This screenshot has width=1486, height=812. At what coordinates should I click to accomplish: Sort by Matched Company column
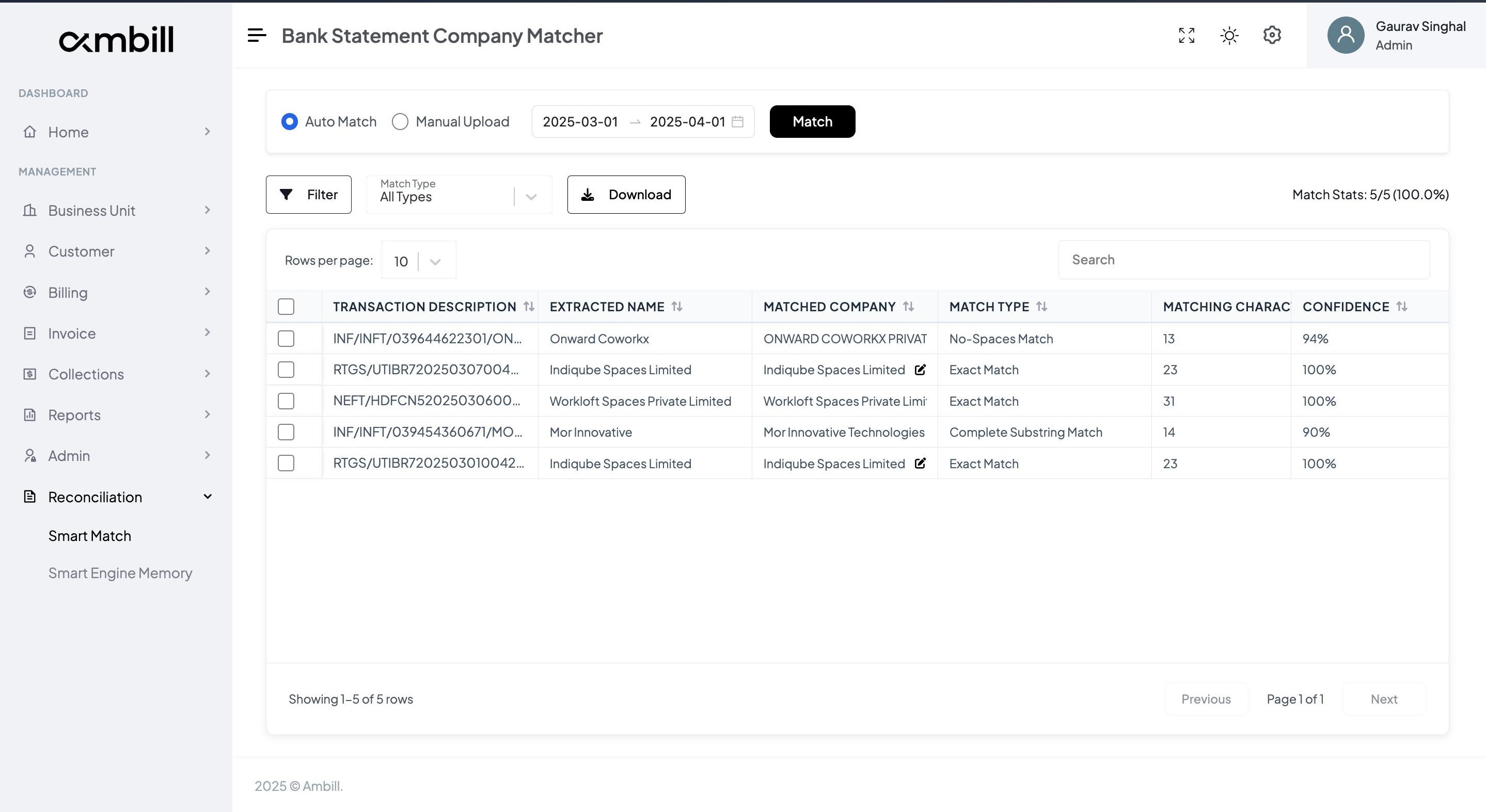908,307
